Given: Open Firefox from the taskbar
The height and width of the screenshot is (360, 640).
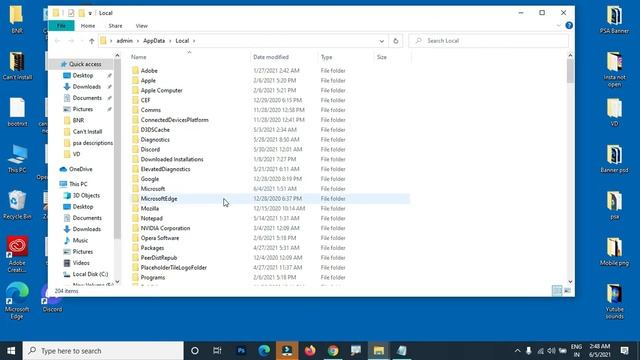Looking at the screenshot, I should [x=310, y=351].
